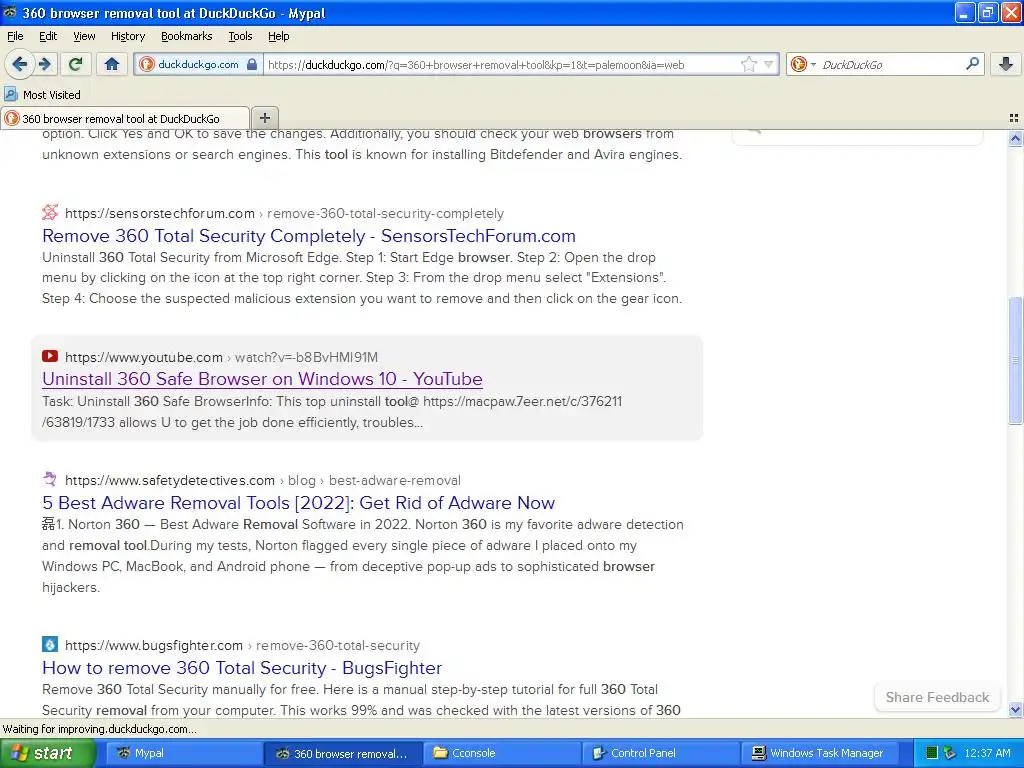Click inside the URL address field
Screen dimensions: 1024x768
(502, 65)
